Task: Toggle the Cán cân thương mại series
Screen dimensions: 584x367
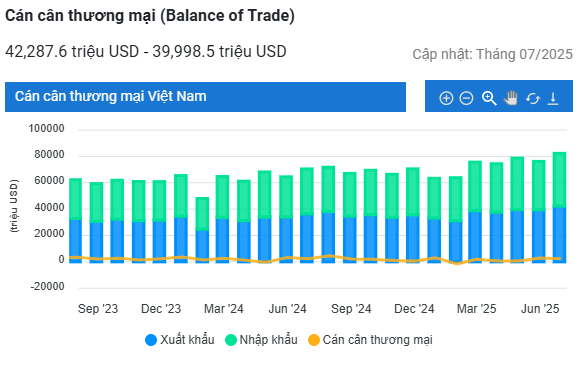Action: click(371, 340)
